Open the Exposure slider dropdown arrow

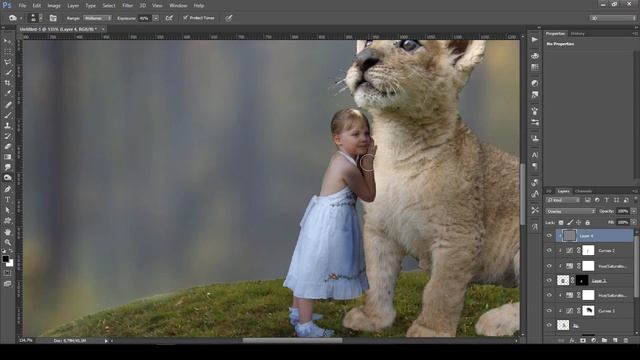pos(156,18)
